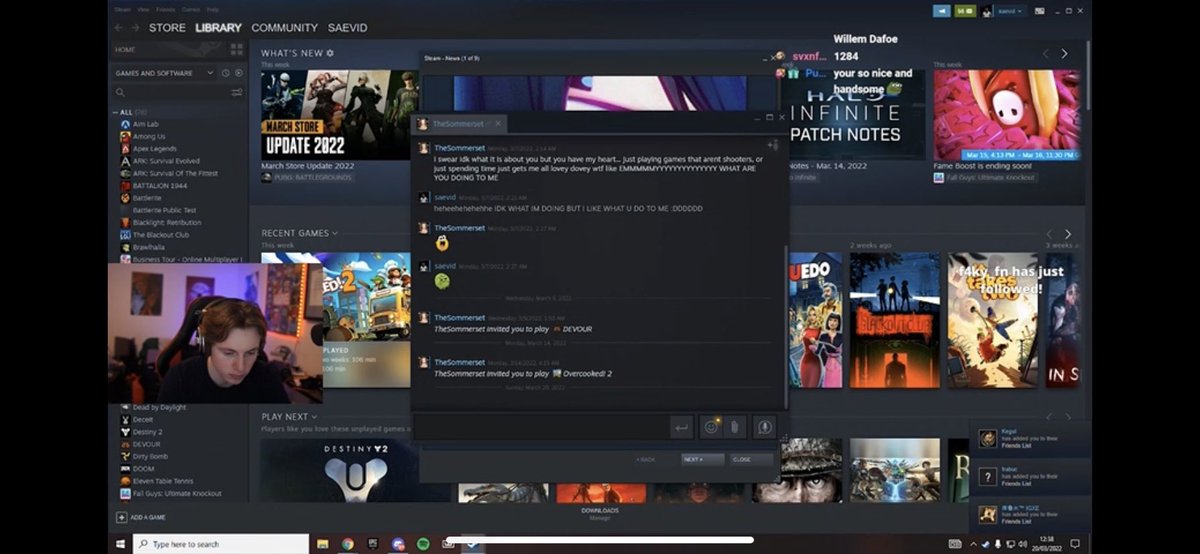Send the chat message with enter icon
1200x554 pixels.
682,427
